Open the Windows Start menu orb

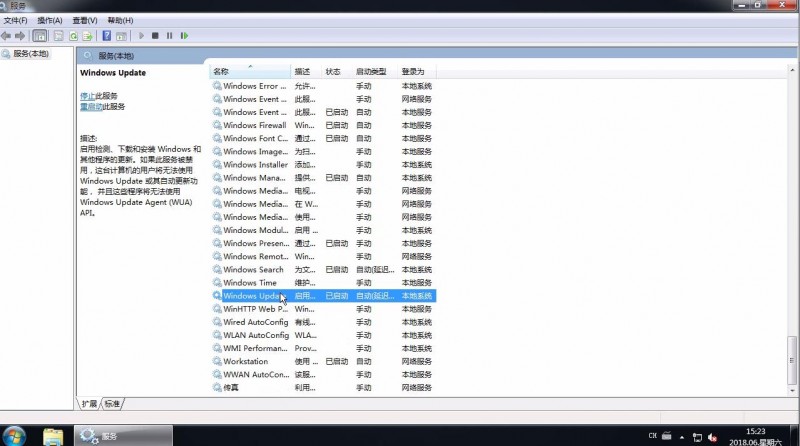point(14,436)
